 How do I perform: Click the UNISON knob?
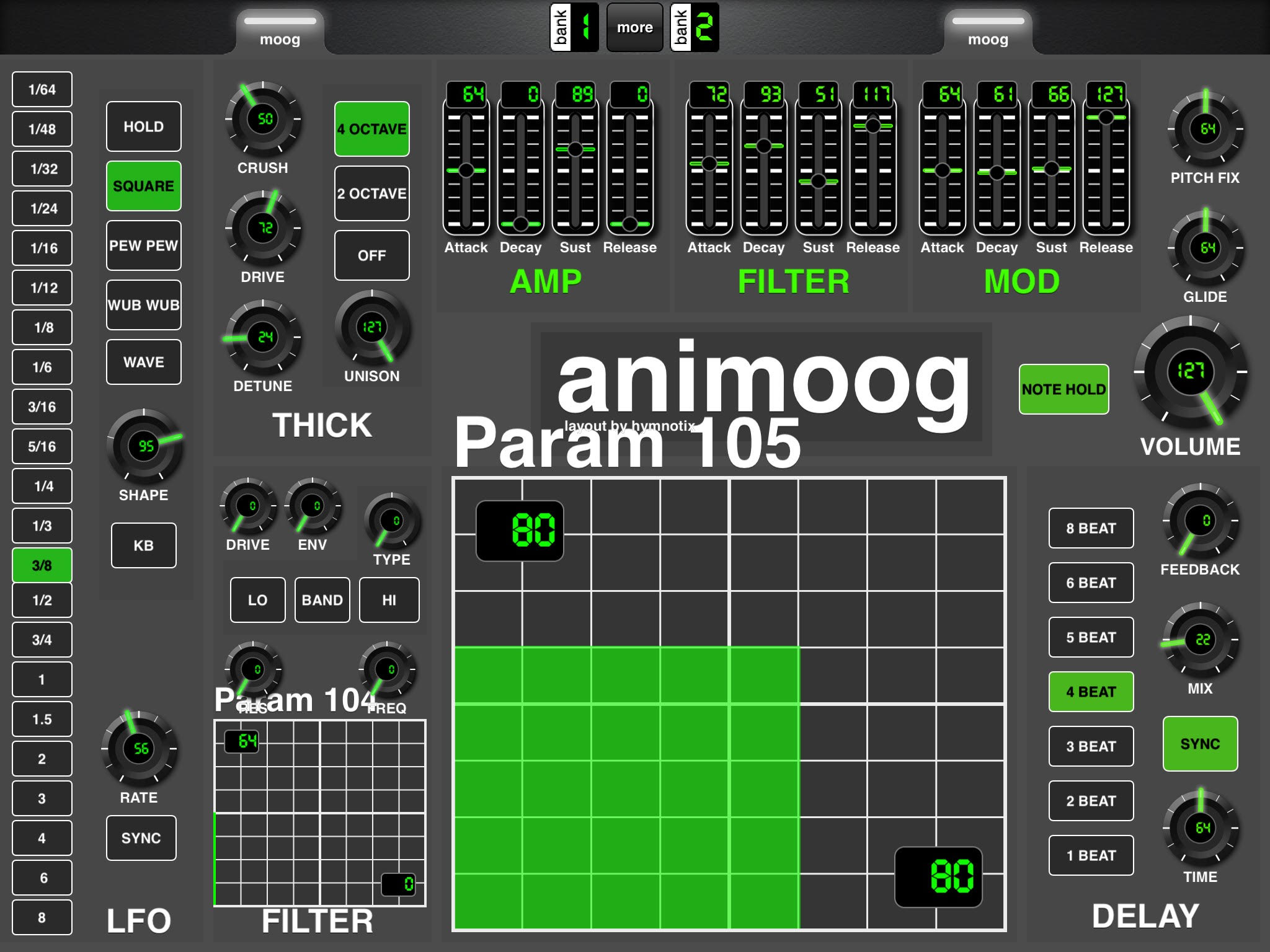click(x=372, y=327)
